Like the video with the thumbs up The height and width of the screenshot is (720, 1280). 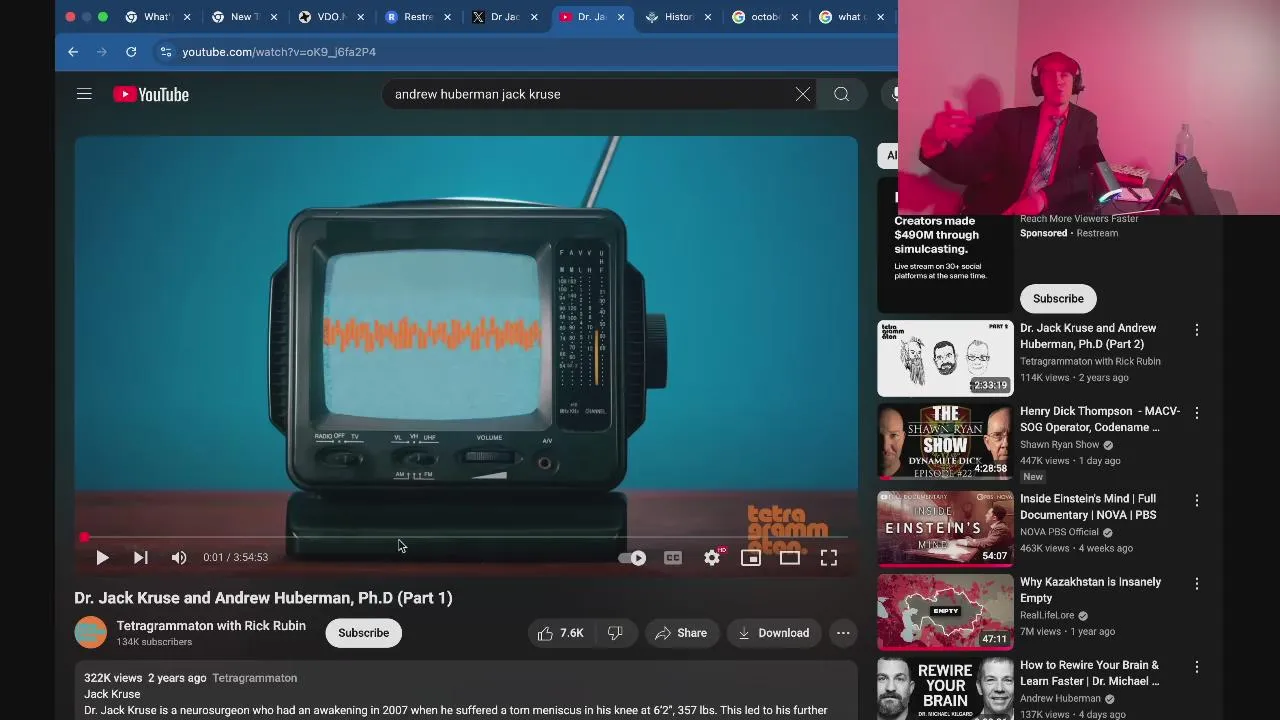pyautogui.click(x=561, y=633)
